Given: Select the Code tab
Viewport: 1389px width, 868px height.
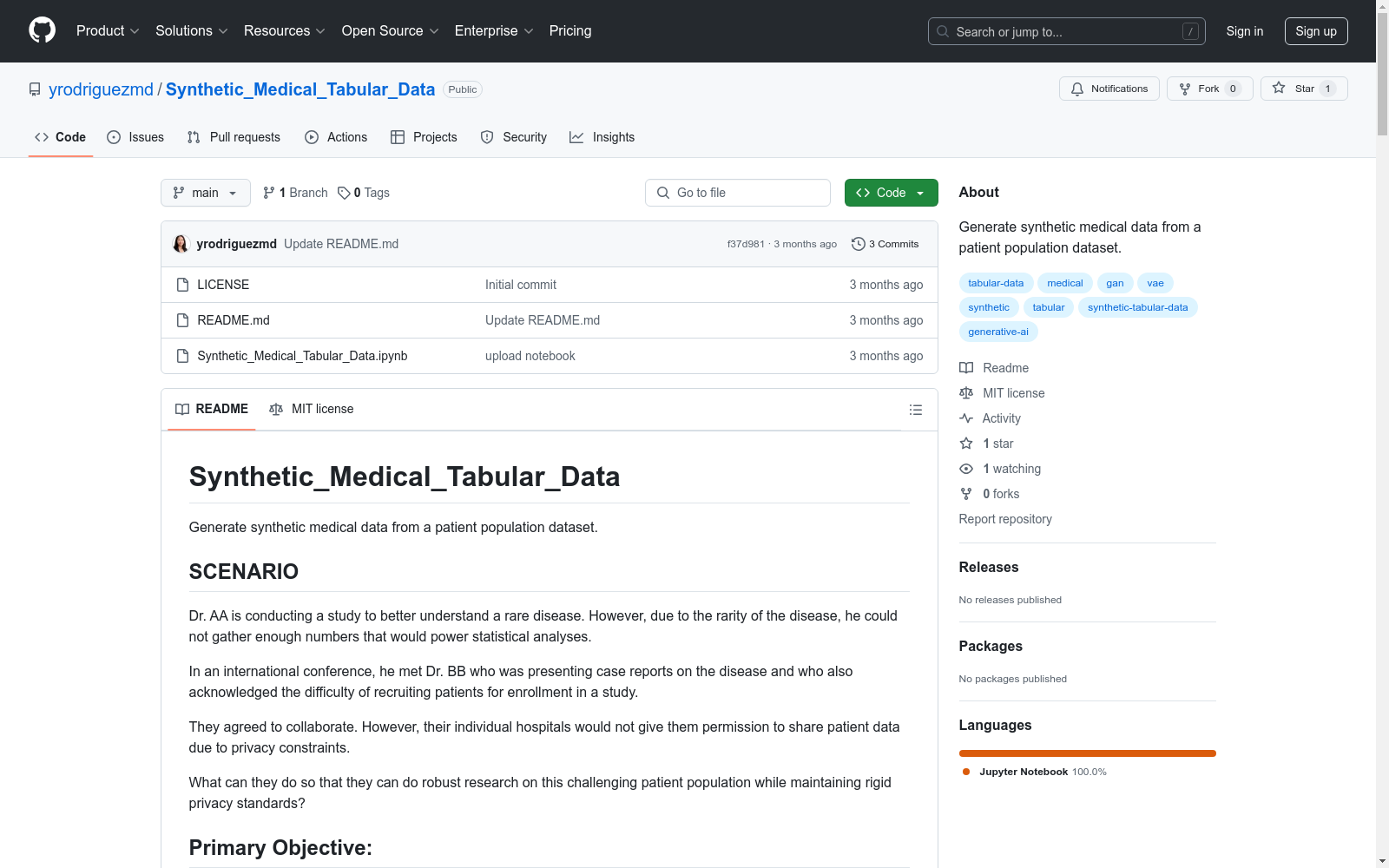Looking at the screenshot, I should tap(61, 137).
